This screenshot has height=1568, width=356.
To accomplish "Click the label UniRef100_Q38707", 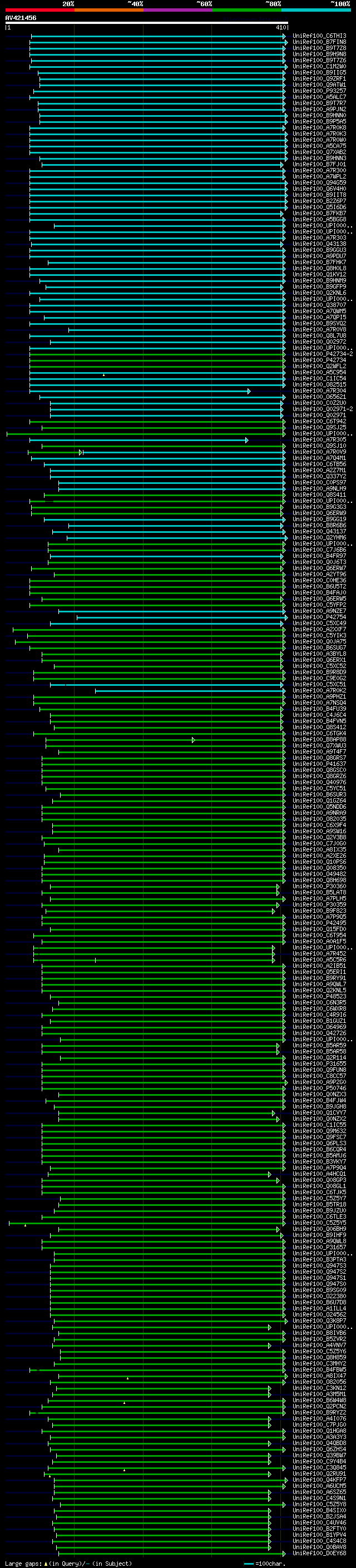I will (319, 305).
